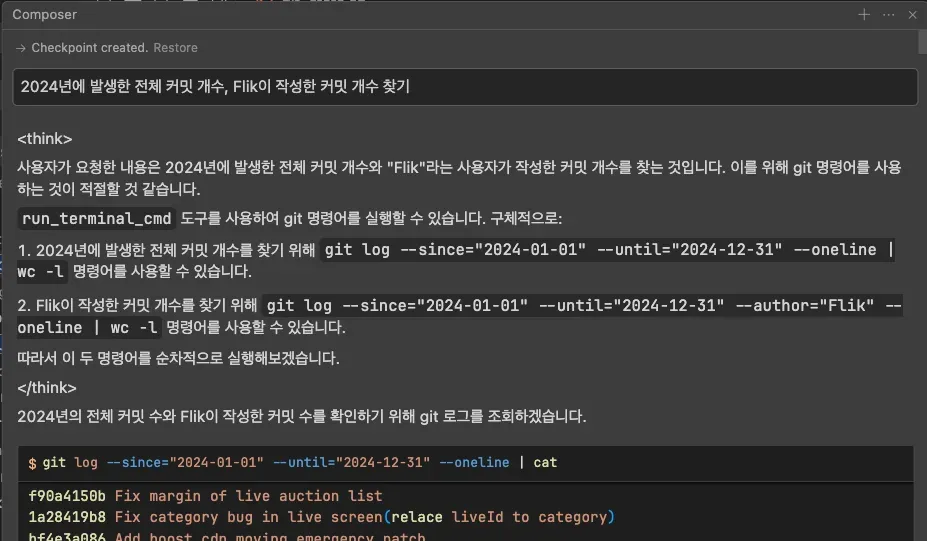
Task: Close the Composer panel
Action: [912, 15]
